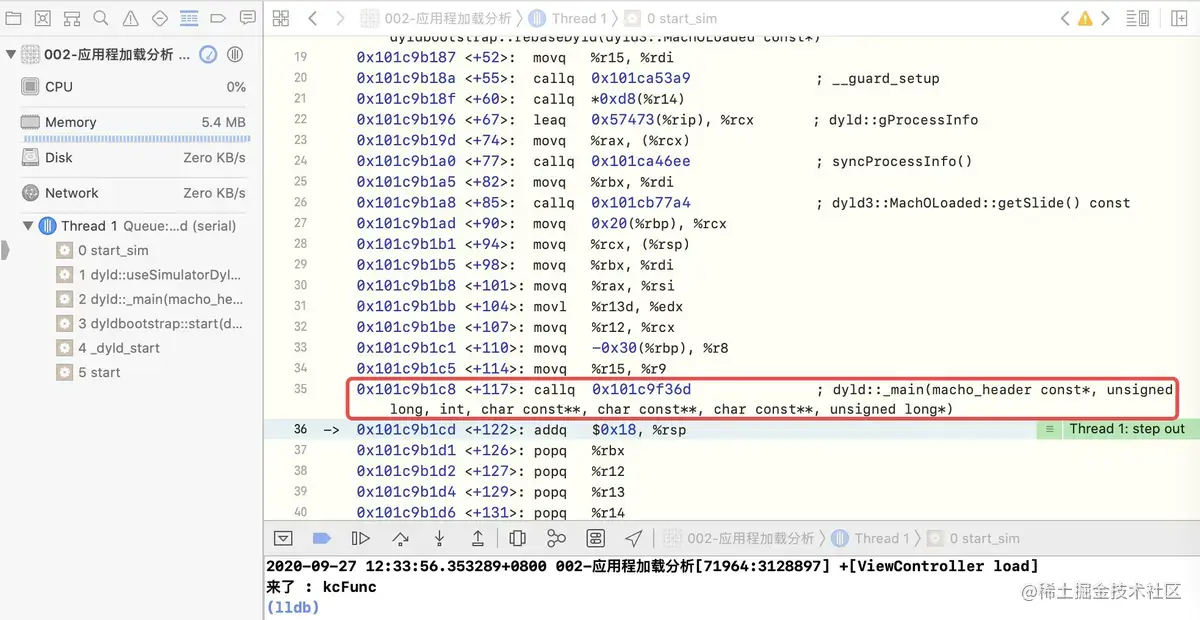Open debug bar Thread 1 segment
Screen dimensions: 1200x620
coord(870,538)
